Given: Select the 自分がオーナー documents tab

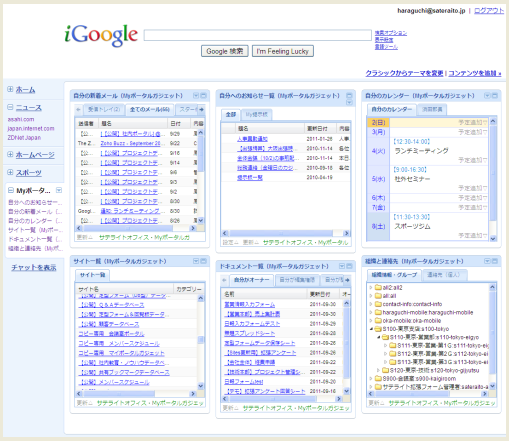Looking at the screenshot, I should pos(251,280).
